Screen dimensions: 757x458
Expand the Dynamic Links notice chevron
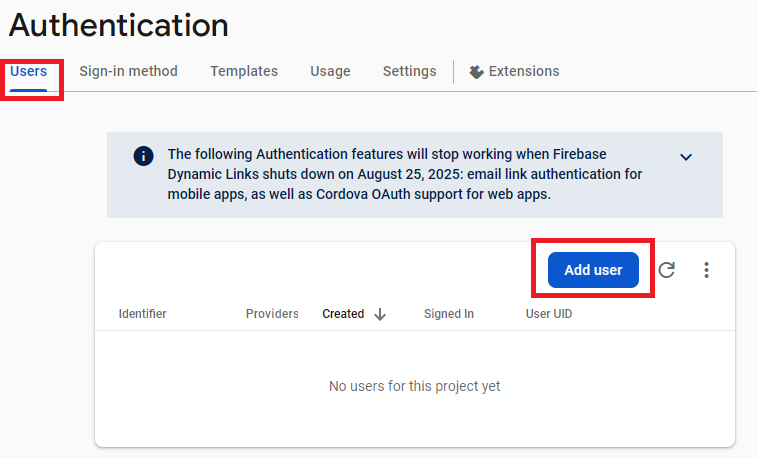pyautogui.click(x=686, y=157)
